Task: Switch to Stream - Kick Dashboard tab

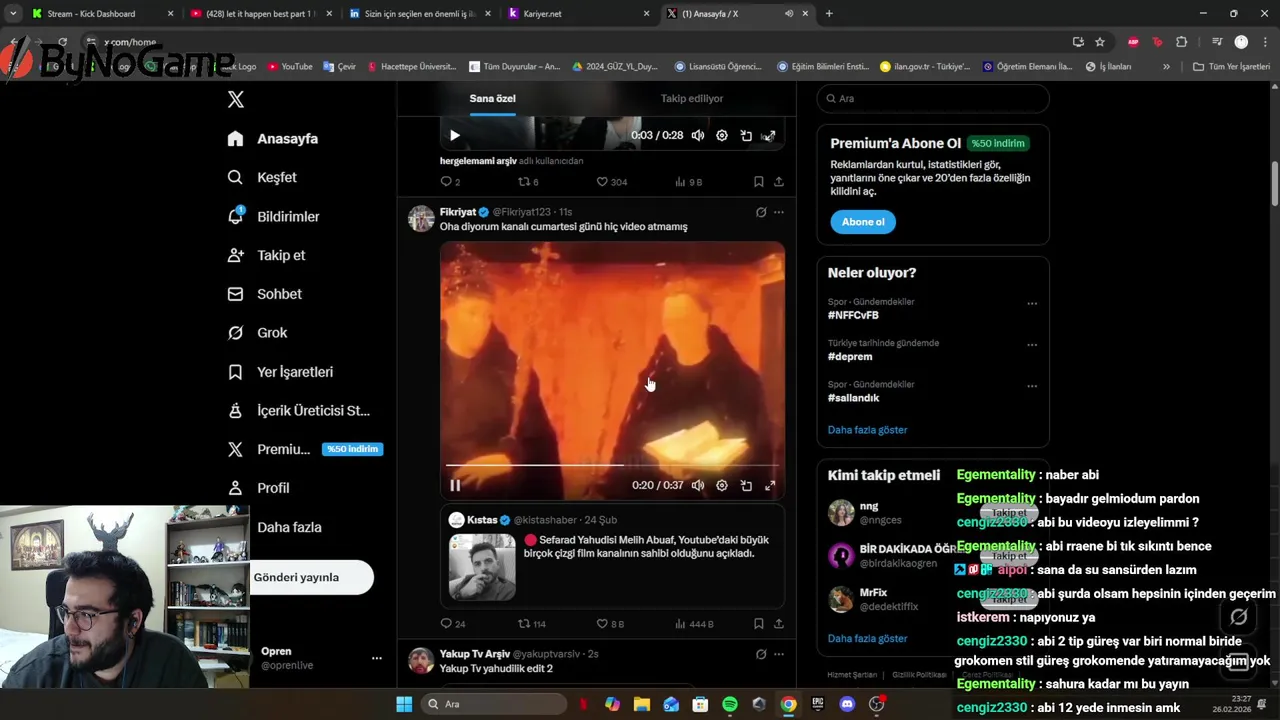Action: point(100,14)
